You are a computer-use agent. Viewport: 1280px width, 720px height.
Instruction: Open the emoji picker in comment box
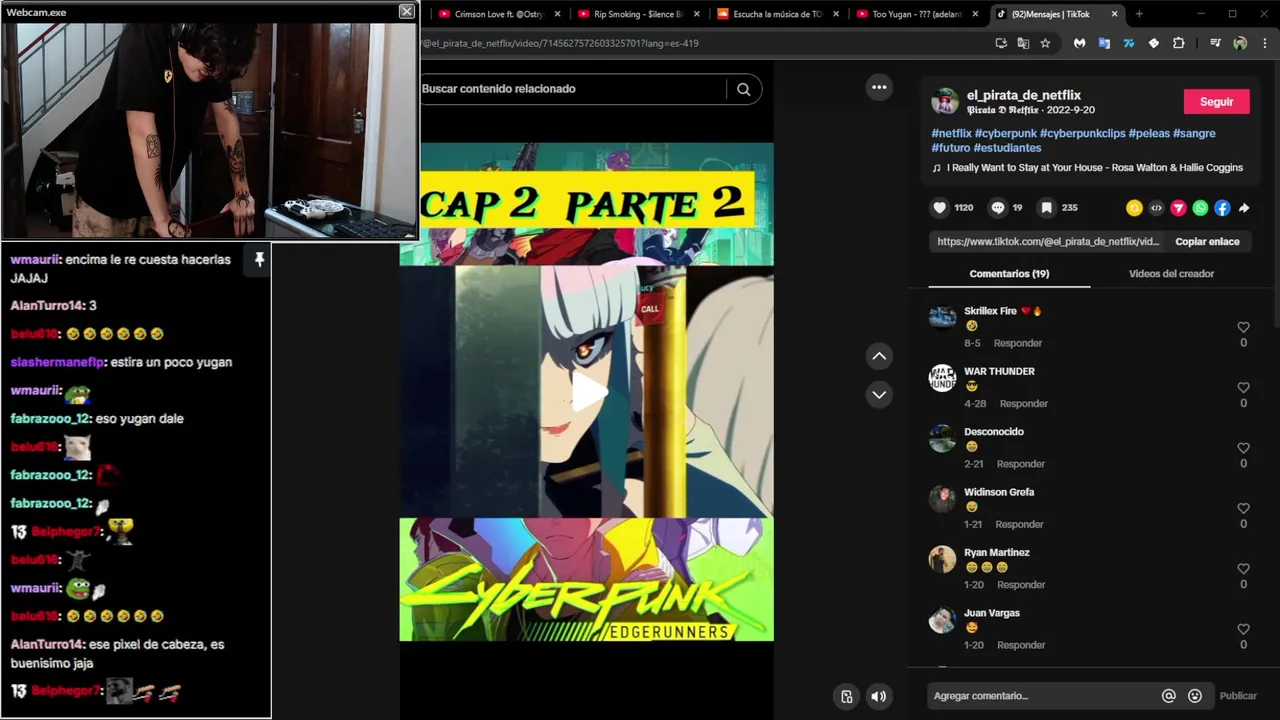coord(1195,696)
